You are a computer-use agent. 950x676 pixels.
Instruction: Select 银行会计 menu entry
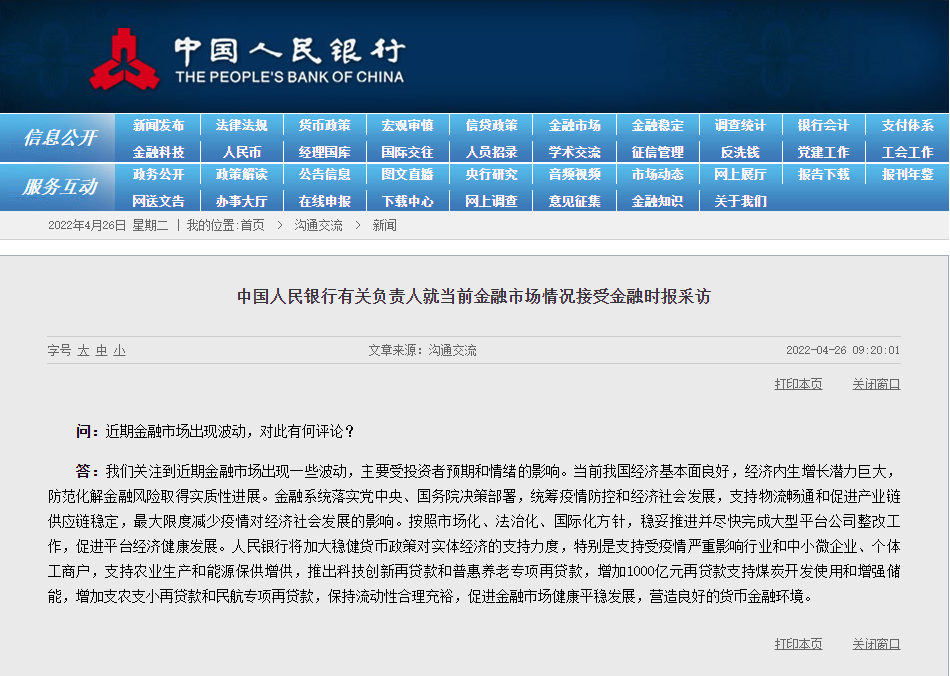823,125
